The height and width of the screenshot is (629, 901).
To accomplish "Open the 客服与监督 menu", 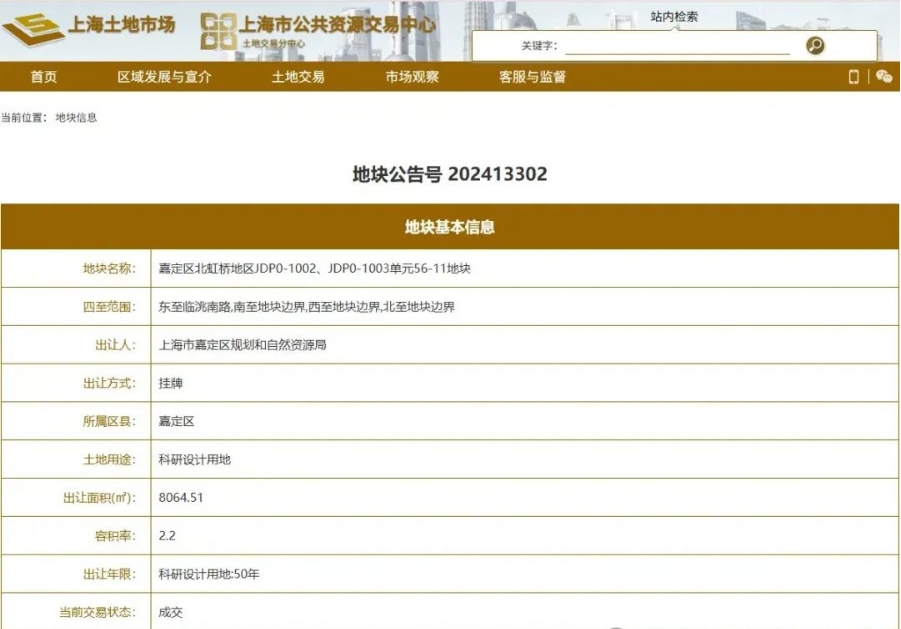I will point(532,77).
